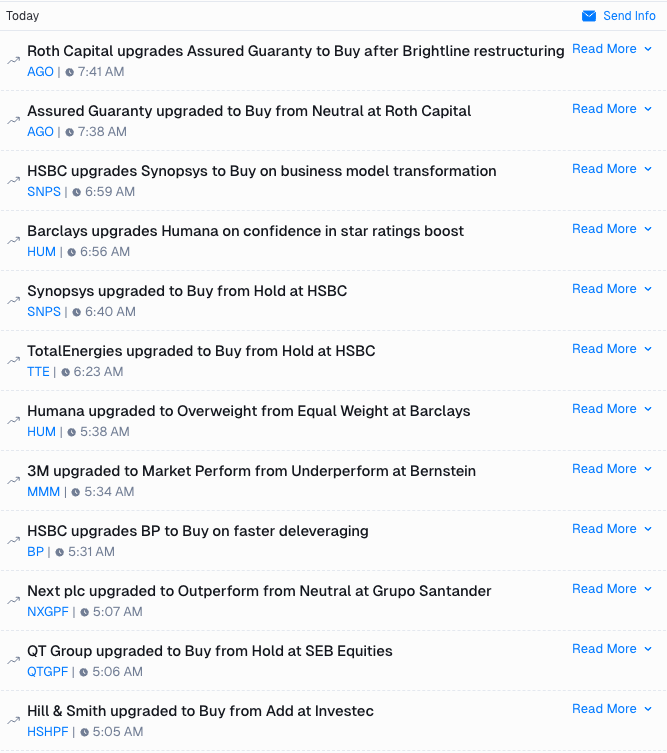Click the upgrade icon beside Barclays upgrades Humana
The width and height of the screenshot is (667, 753).
click(13, 241)
